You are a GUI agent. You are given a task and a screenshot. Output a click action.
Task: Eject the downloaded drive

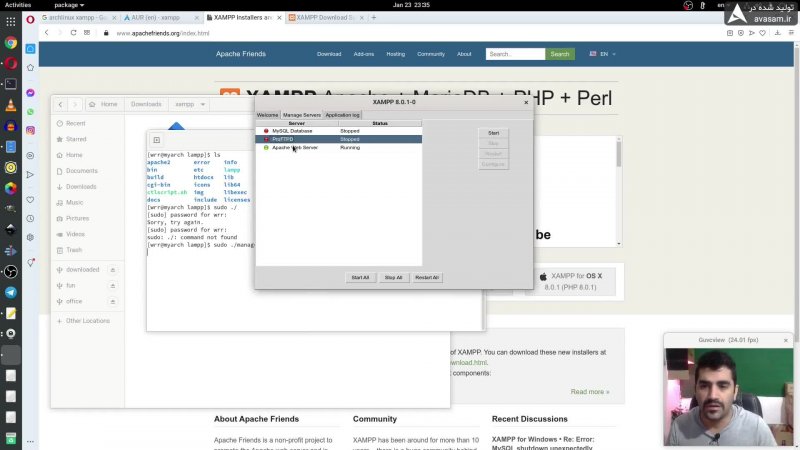tap(112, 270)
